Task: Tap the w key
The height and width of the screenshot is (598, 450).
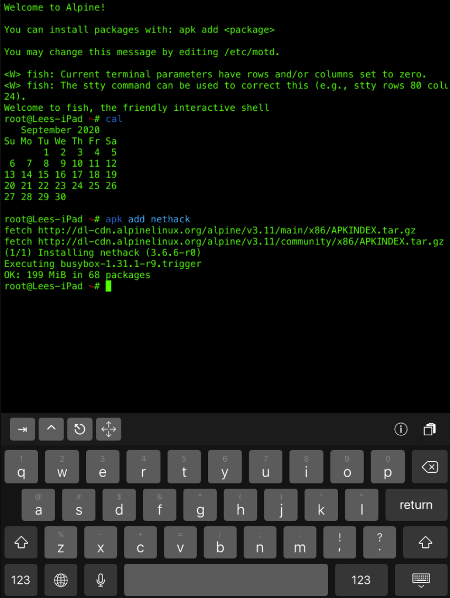Action: [x=62, y=467]
